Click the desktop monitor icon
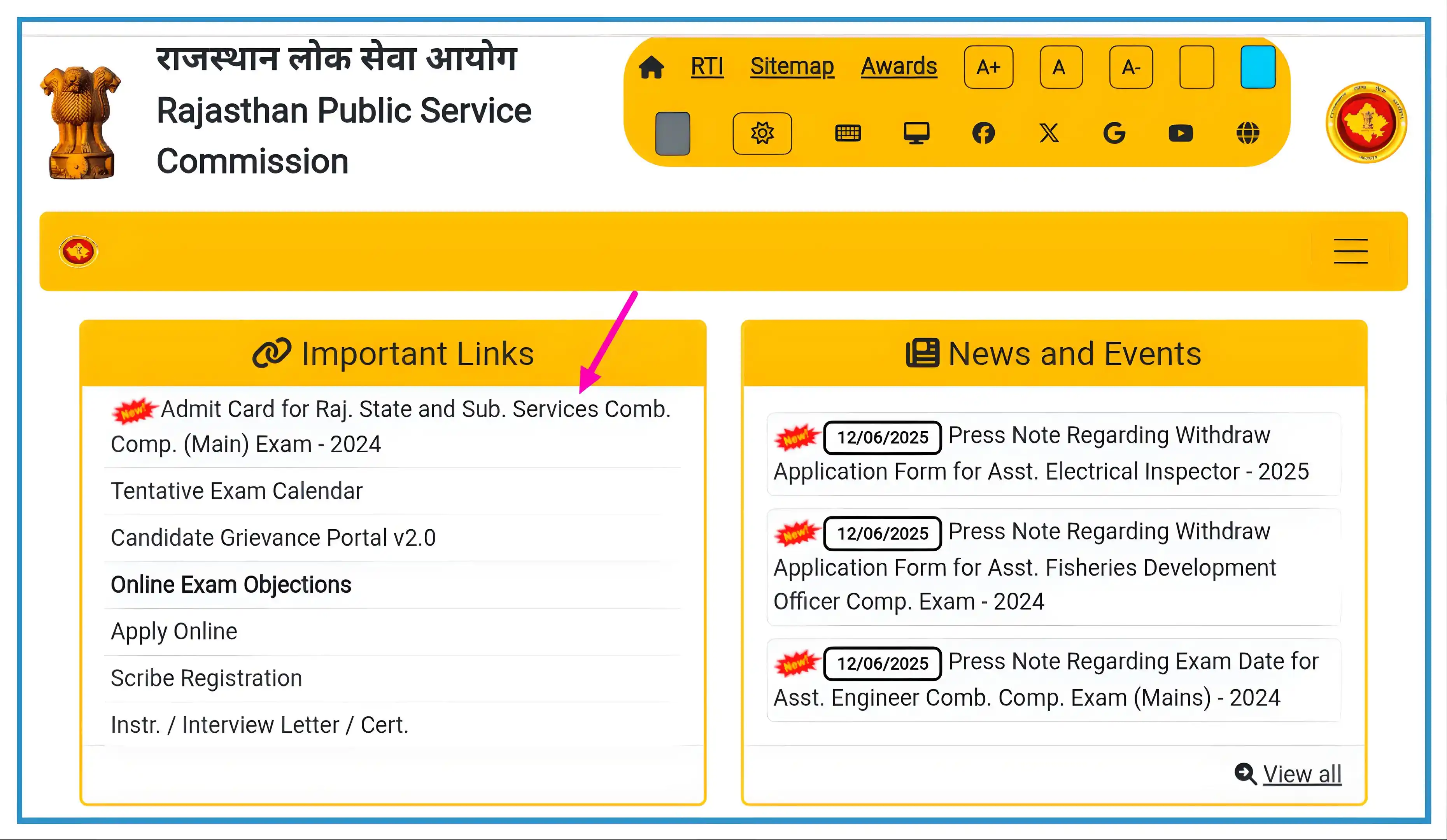 (916, 133)
